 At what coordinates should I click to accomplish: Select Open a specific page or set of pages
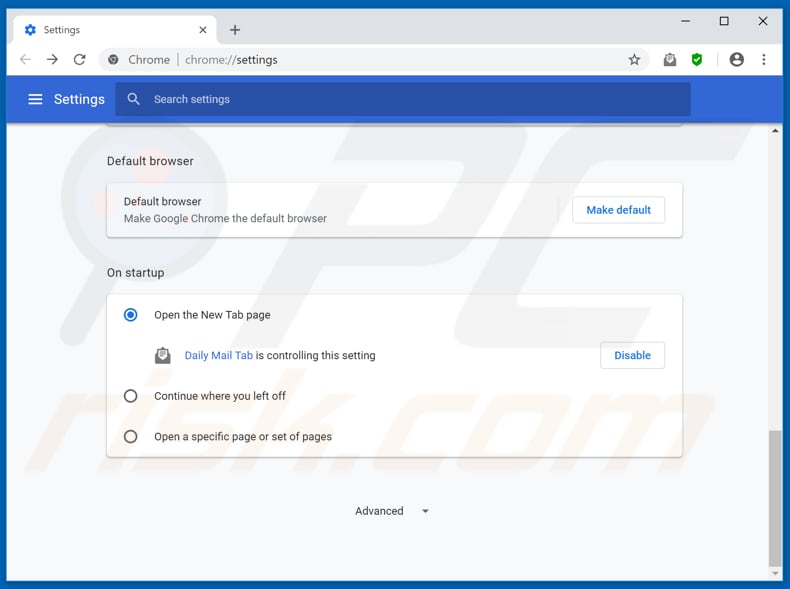tap(130, 436)
